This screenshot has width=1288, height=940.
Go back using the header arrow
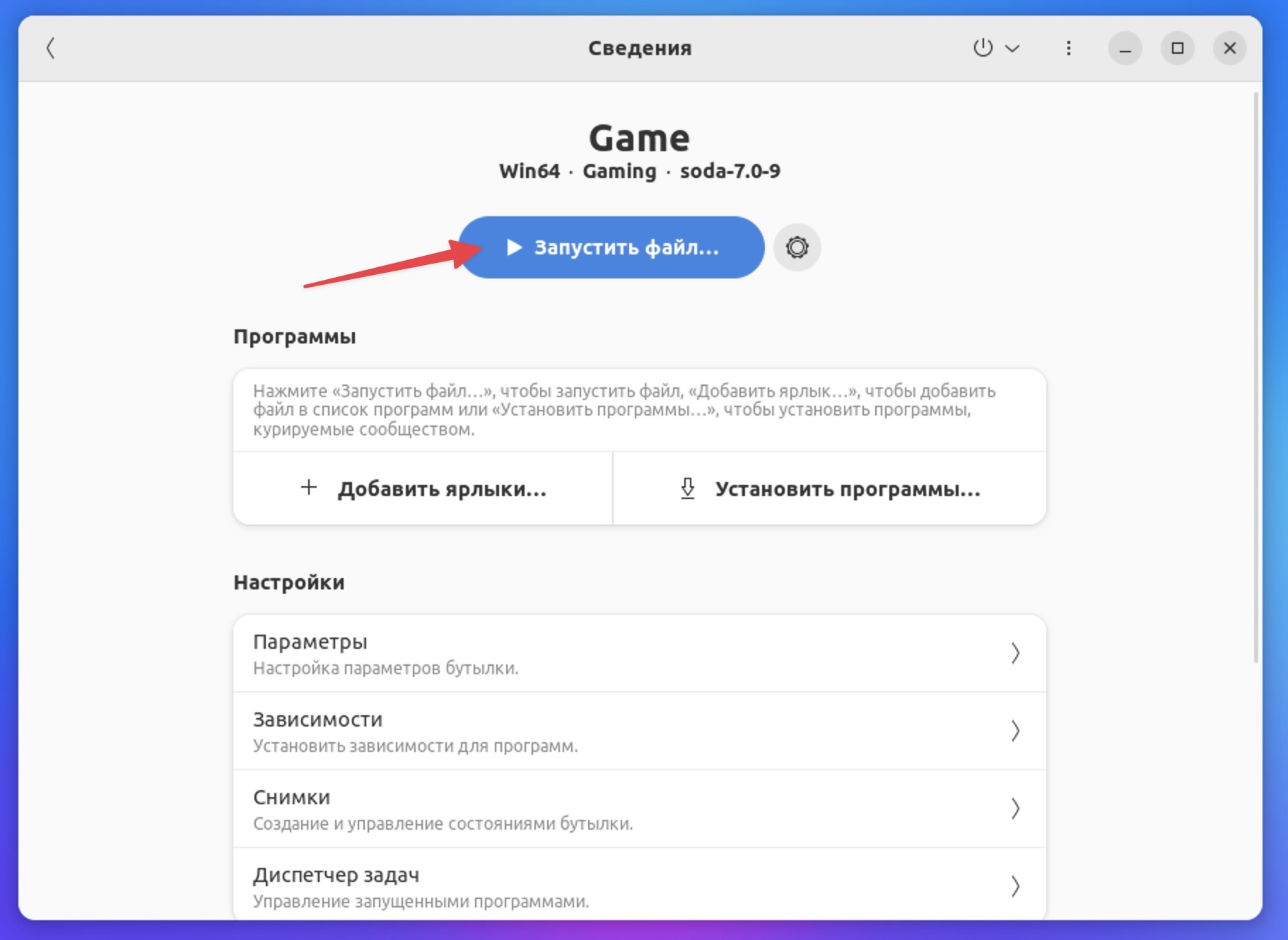click(x=50, y=48)
